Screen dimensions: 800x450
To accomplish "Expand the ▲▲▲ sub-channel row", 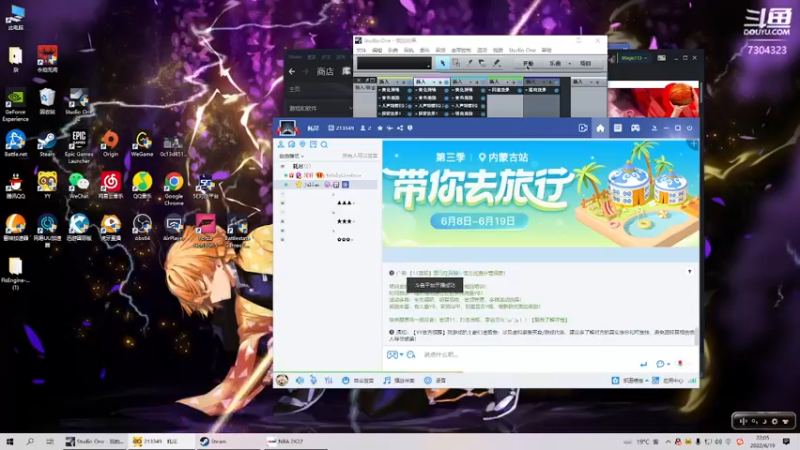I will click(283, 203).
